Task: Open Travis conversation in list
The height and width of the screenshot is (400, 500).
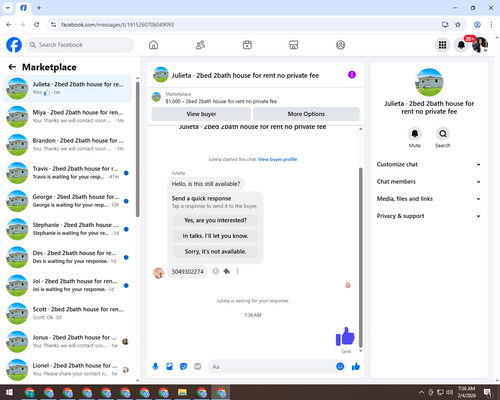Action: coord(67,173)
